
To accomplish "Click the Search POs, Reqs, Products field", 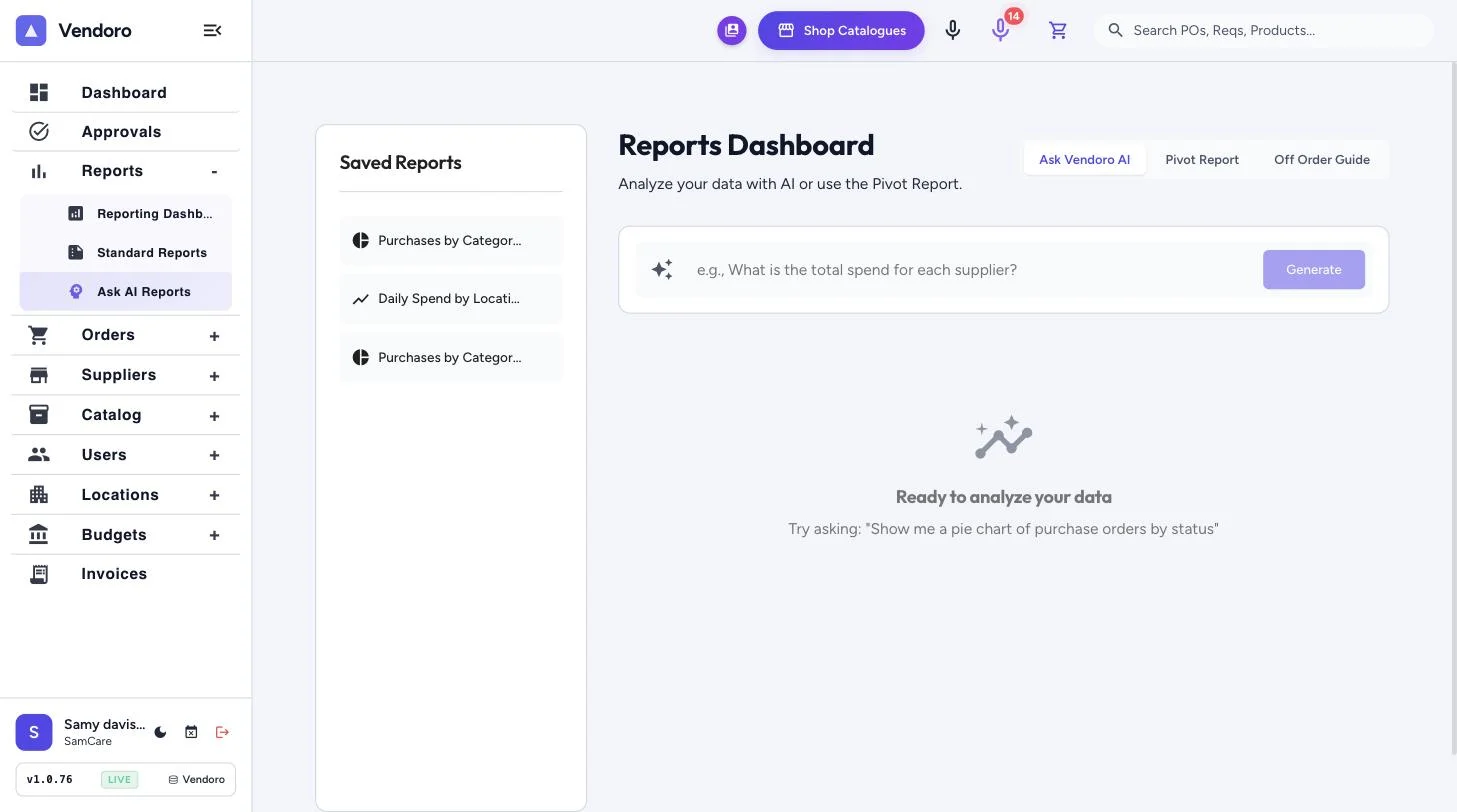I will pos(1265,31).
